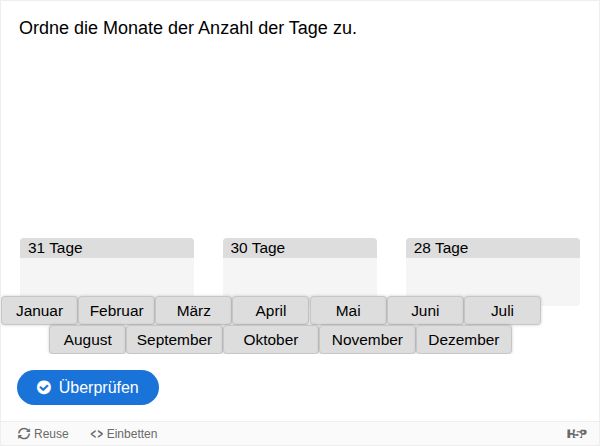The height and width of the screenshot is (446, 600).
Task: Select the Januar month tile
Action: click(39, 311)
